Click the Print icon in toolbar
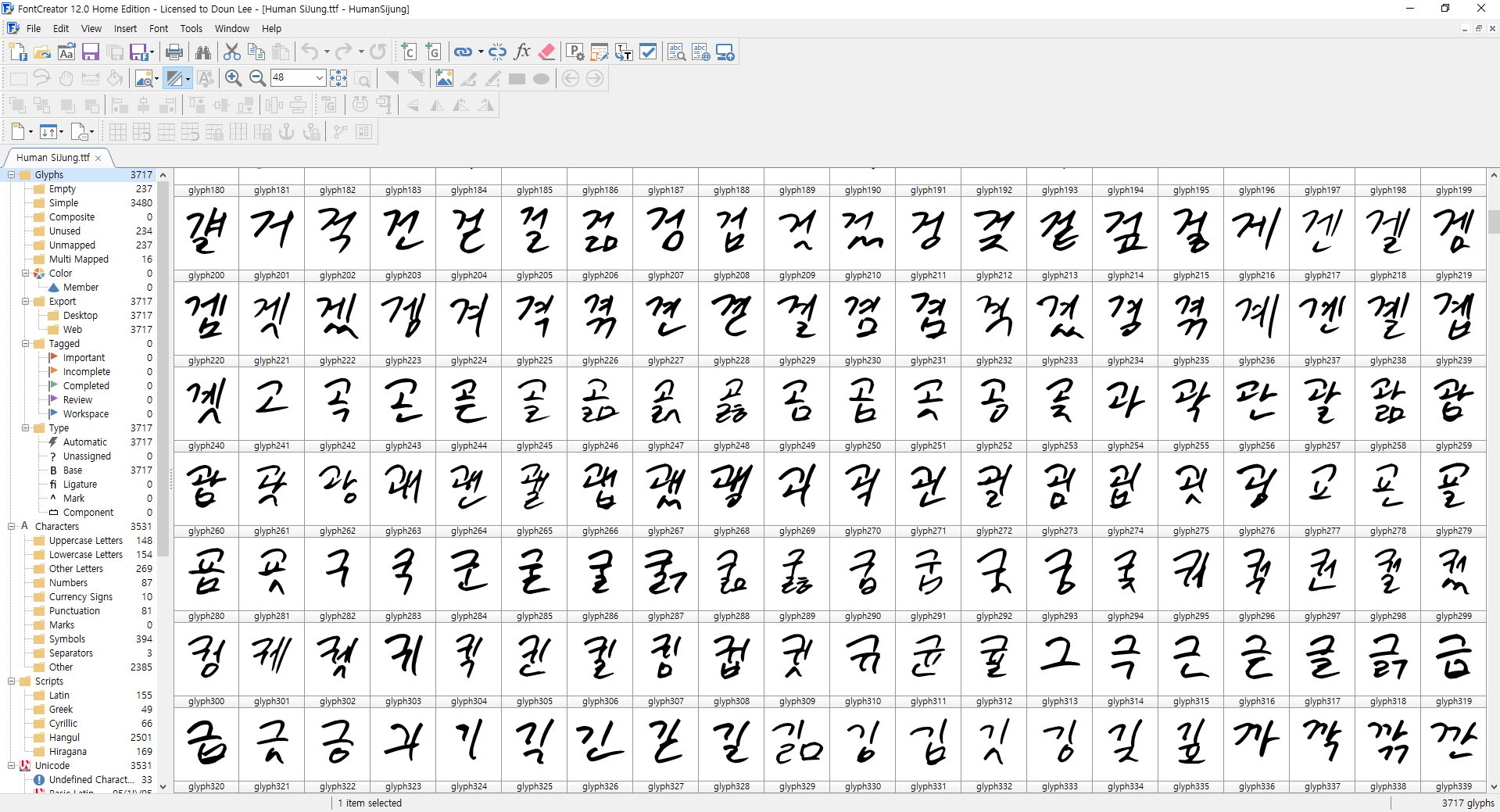1500x812 pixels. point(174,52)
